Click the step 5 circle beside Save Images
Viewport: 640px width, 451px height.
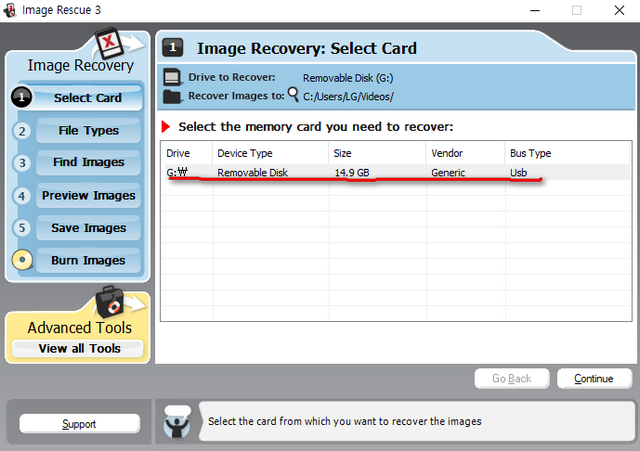22,227
